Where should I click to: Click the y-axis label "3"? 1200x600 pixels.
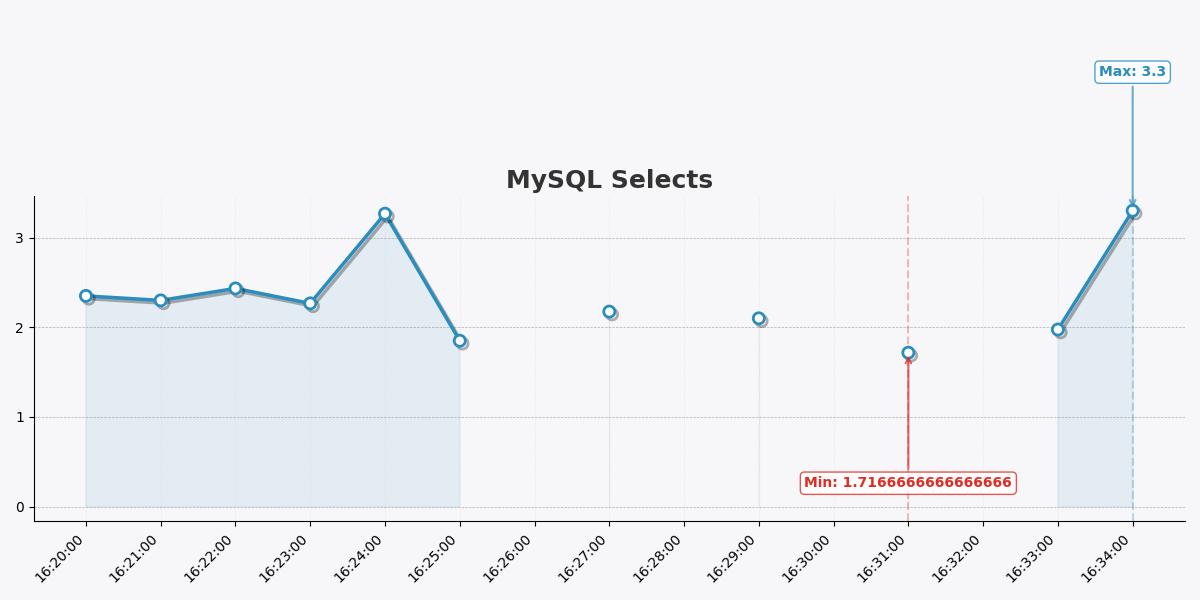[19, 238]
